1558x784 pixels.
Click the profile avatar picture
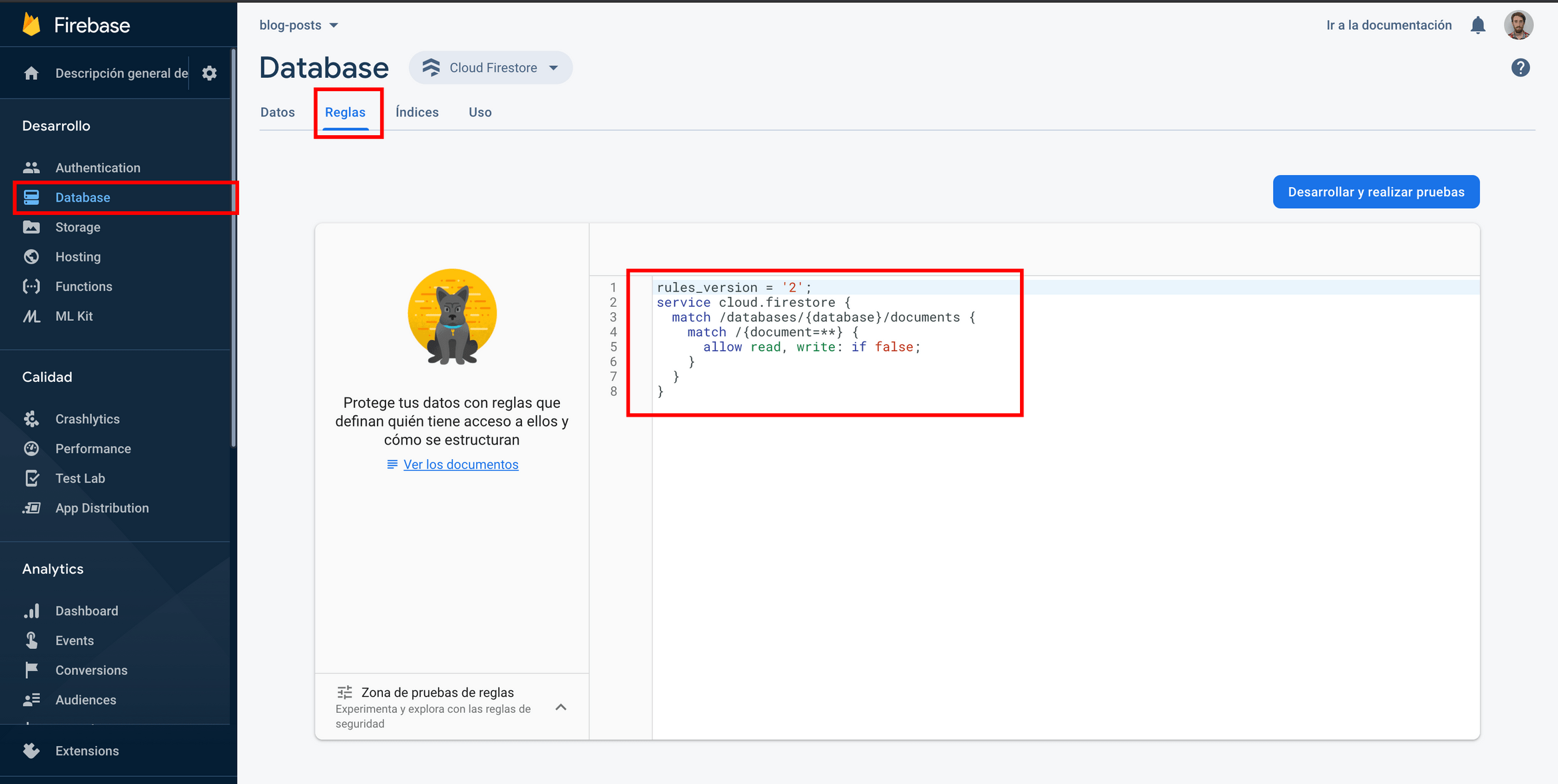(1519, 25)
